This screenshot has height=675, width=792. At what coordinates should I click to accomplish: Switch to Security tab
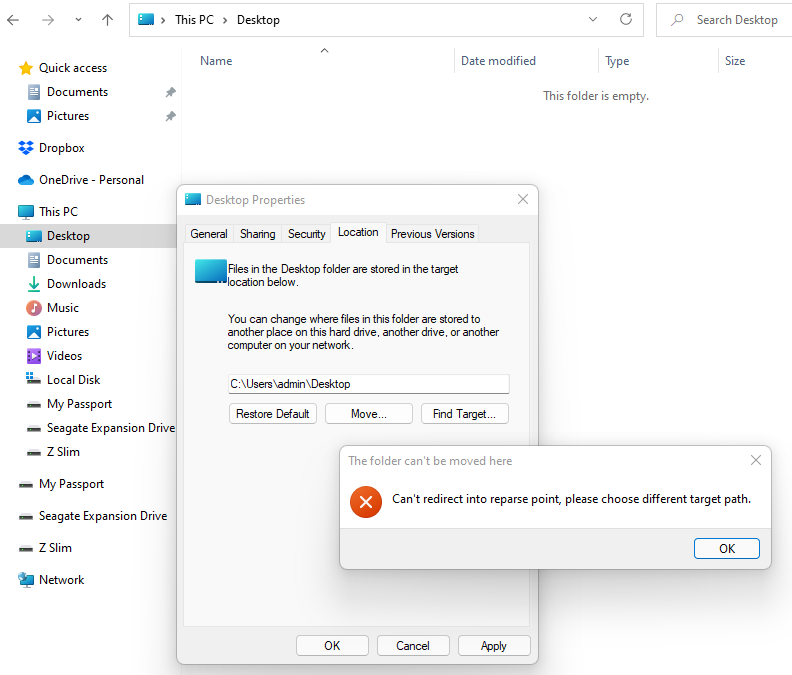coord(307,234)
